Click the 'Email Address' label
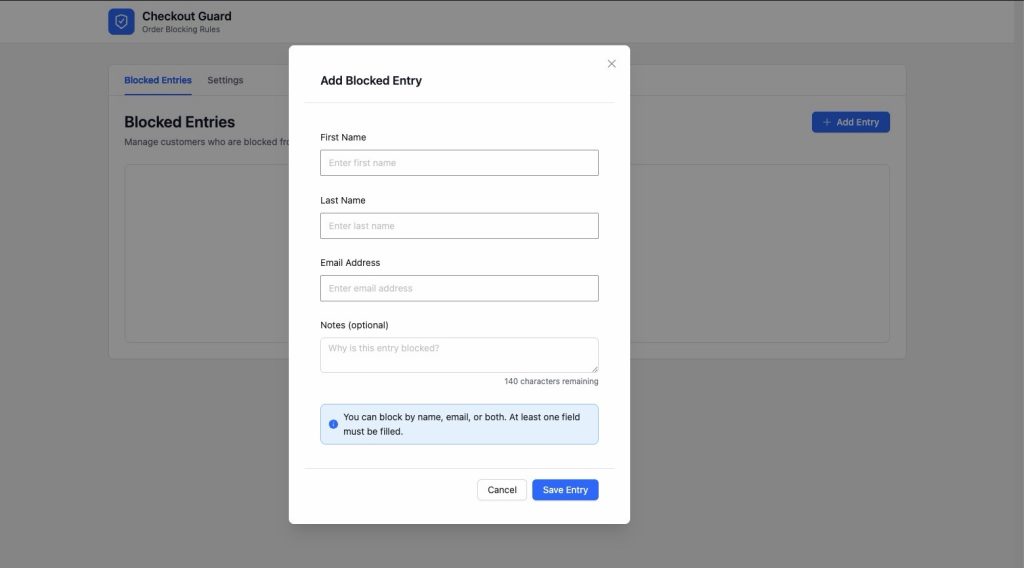 click(x=350, y=262)
